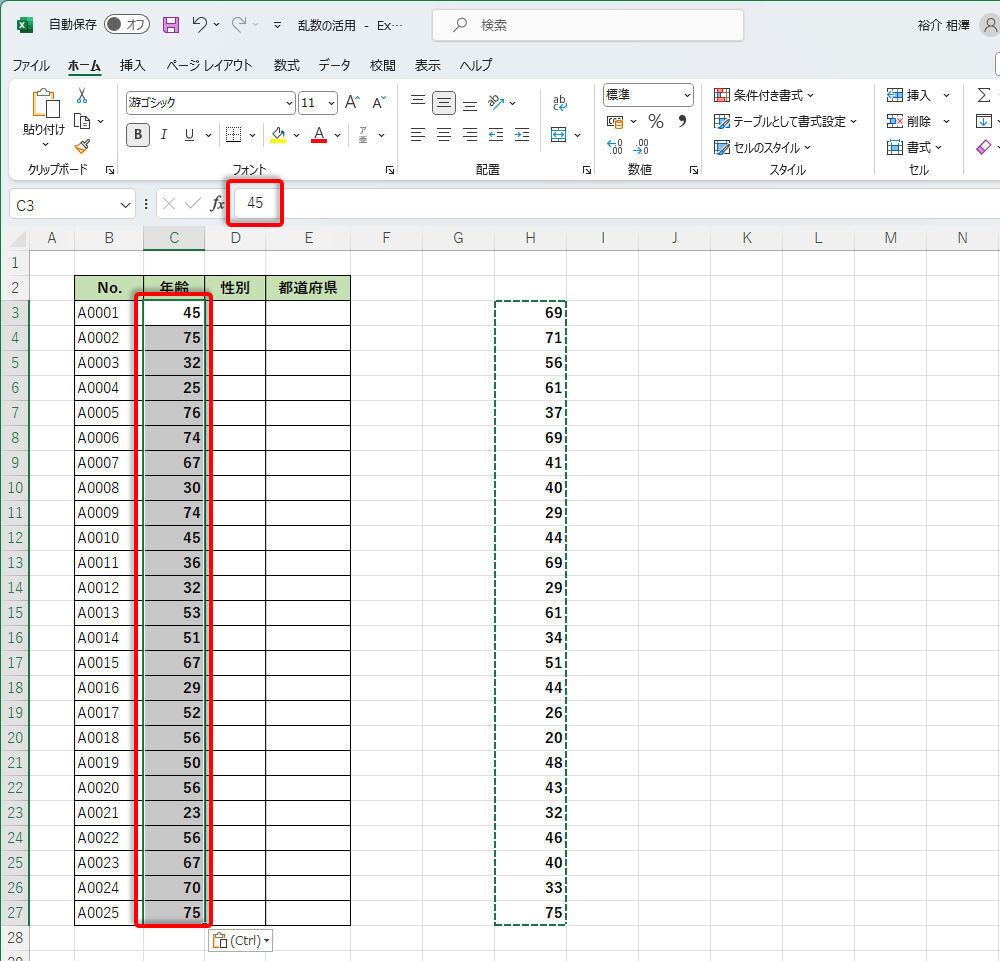Open the Font dialog launcher (フォント)
1000x961 pixels.
pos(390,170)
